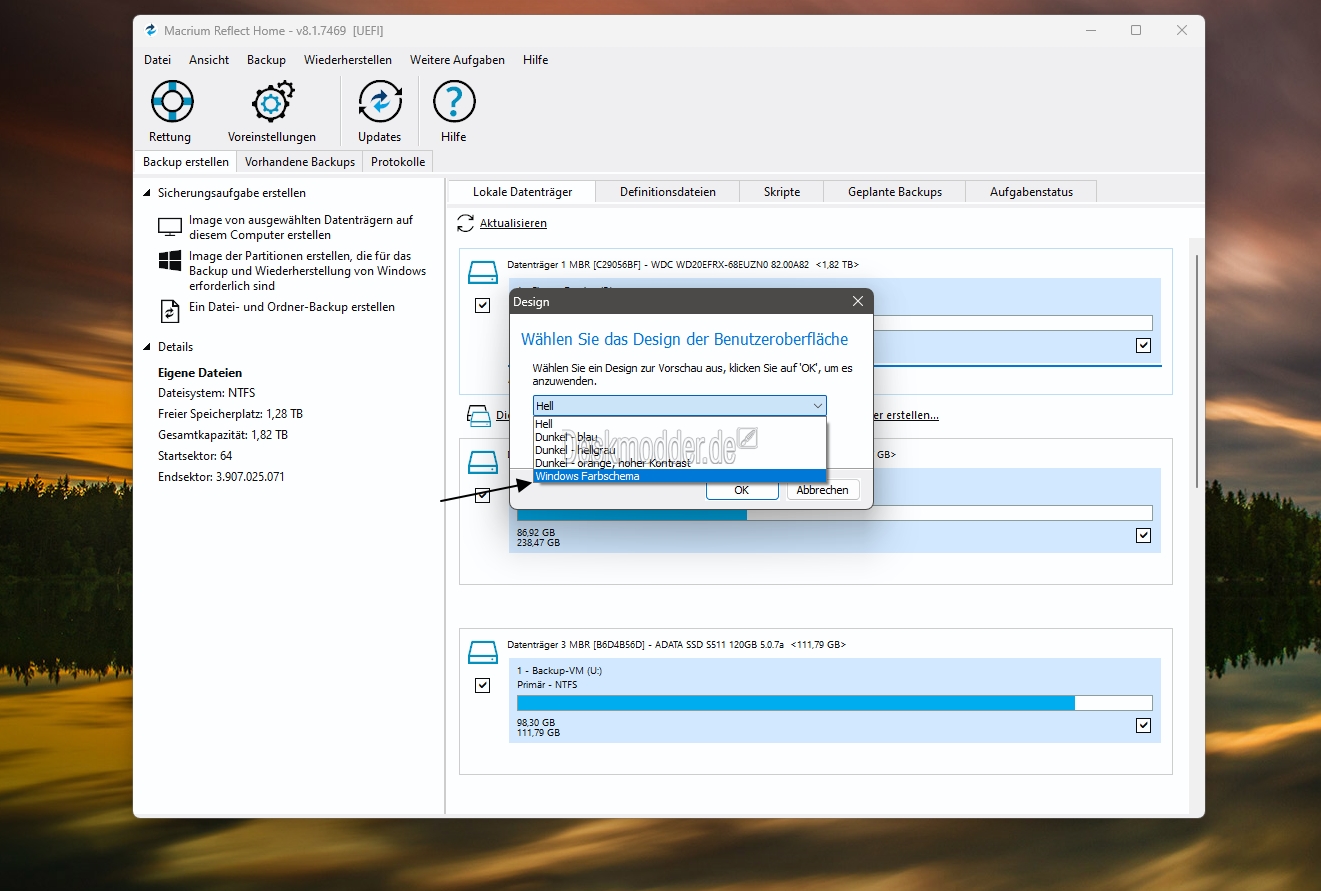Toggle Backup-VM (U:) partition checkbox

(1143, 725)
